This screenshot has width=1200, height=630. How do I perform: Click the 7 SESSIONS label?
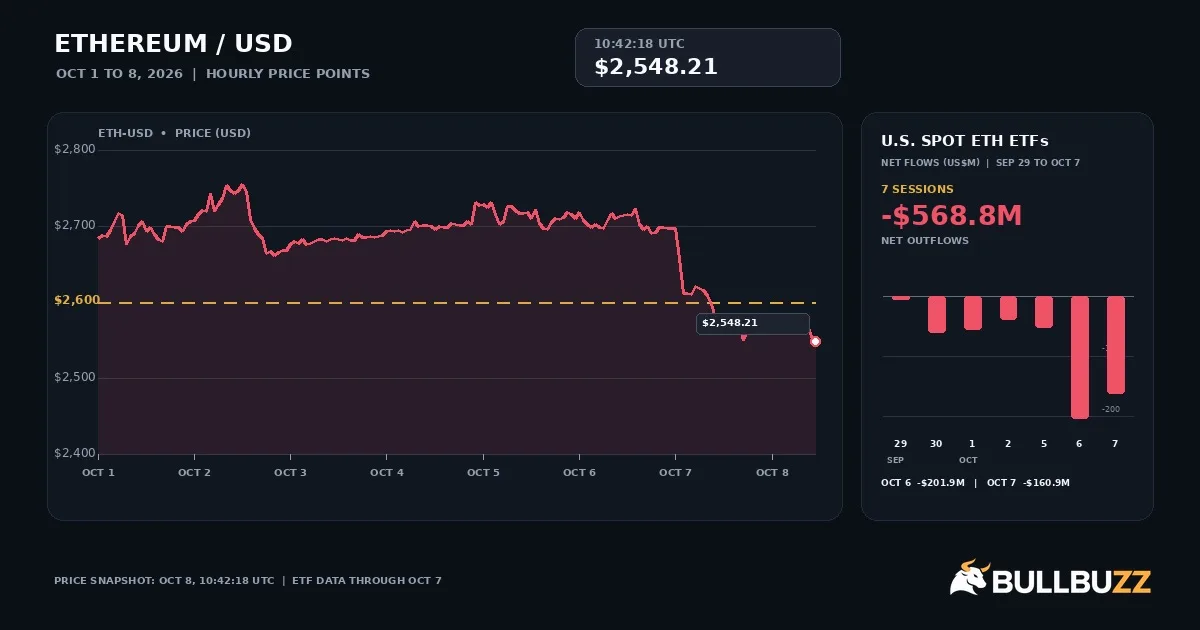(917, 189)
